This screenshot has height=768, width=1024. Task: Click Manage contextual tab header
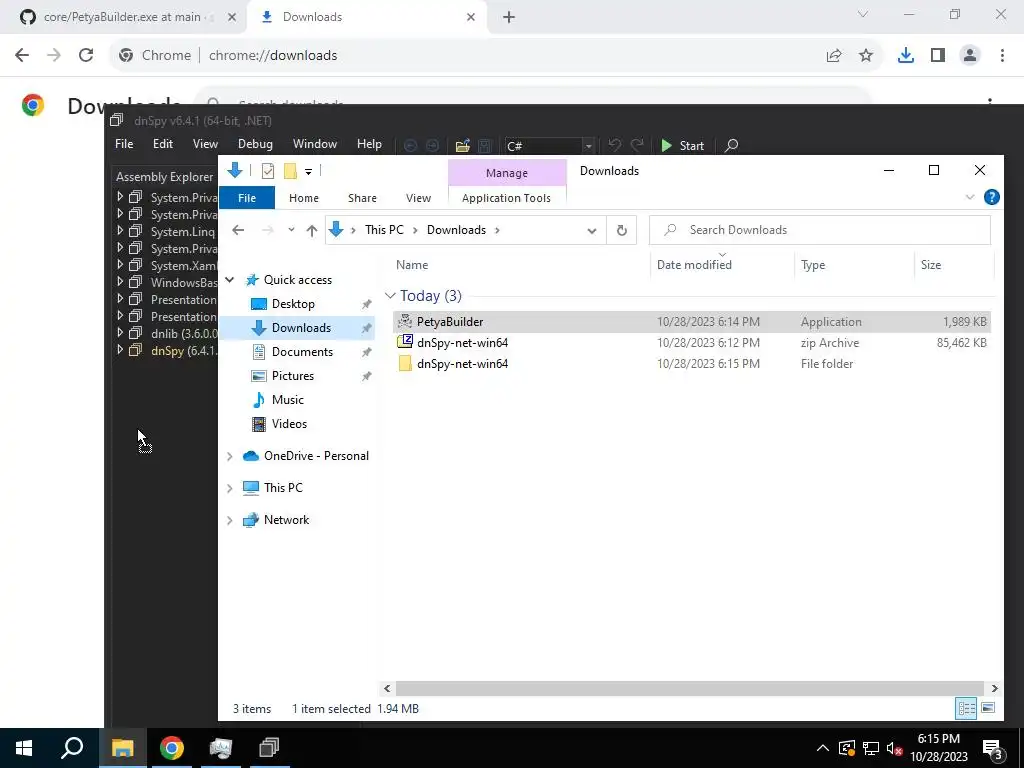tap(507, 173)
